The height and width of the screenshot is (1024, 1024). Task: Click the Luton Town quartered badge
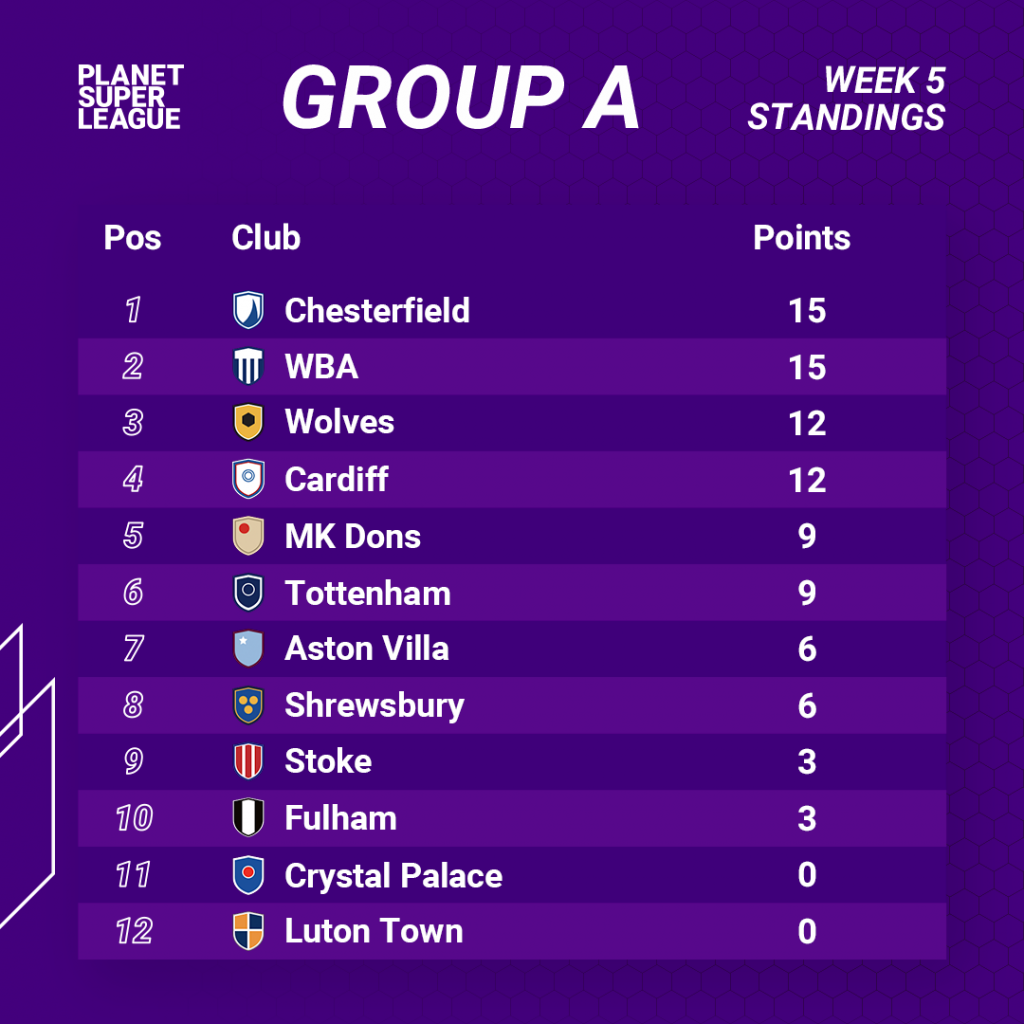coord(248,931)
